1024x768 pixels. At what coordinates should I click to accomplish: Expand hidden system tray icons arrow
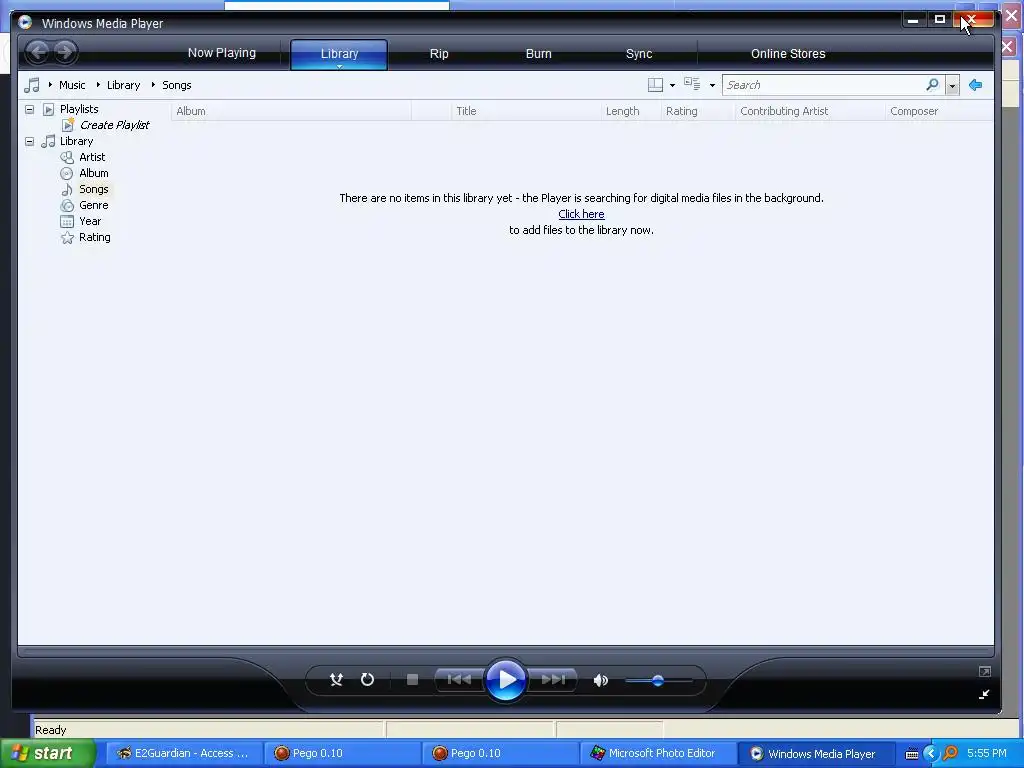pyautogui.click(x=931, y=754)
